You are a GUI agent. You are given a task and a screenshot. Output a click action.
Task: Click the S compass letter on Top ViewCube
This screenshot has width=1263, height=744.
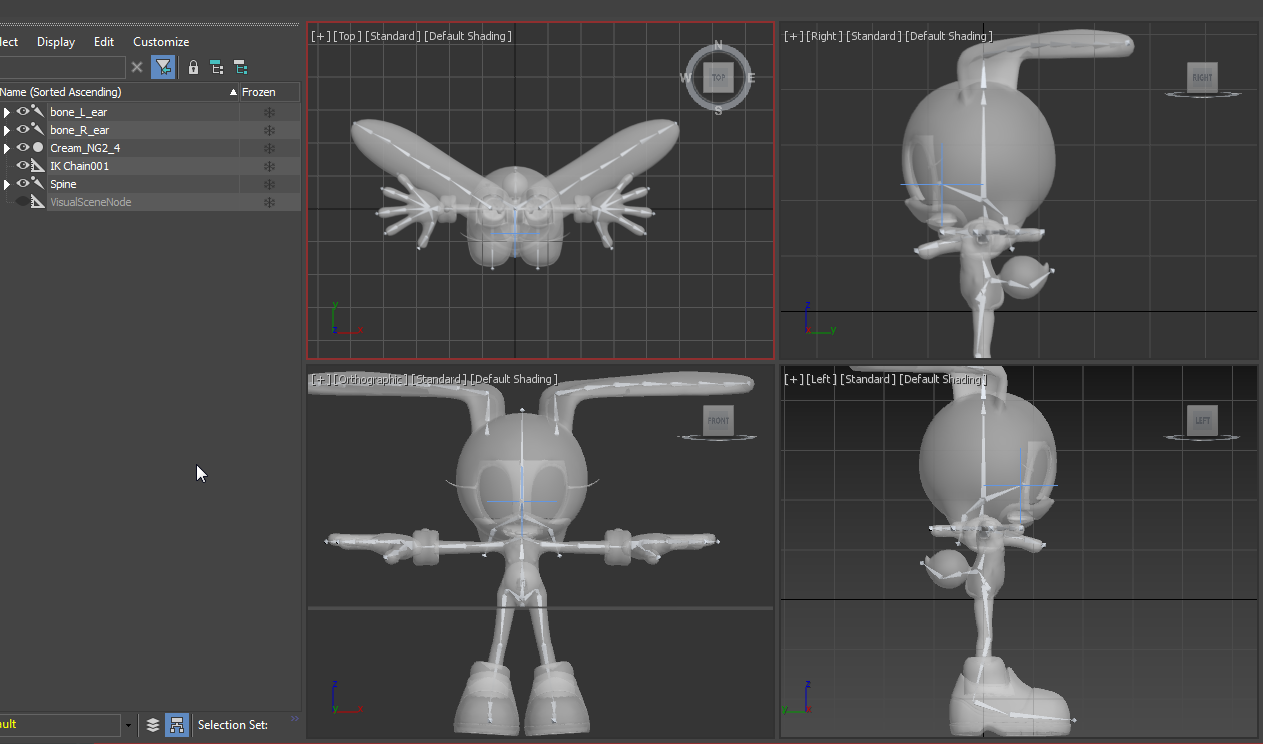pyautogui.click(x=718, y=110)
